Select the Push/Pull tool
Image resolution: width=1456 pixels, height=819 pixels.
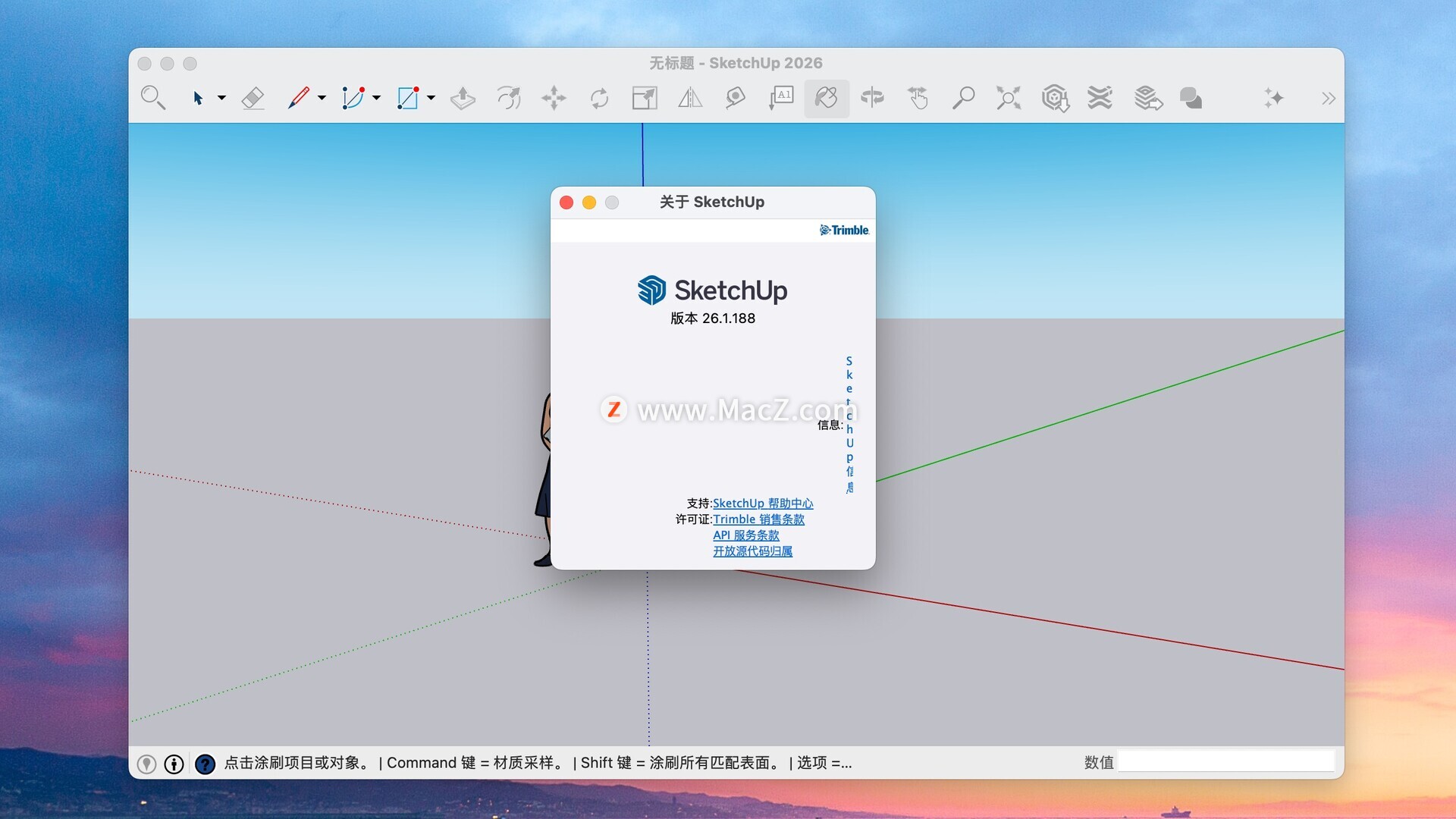(463, 98)
